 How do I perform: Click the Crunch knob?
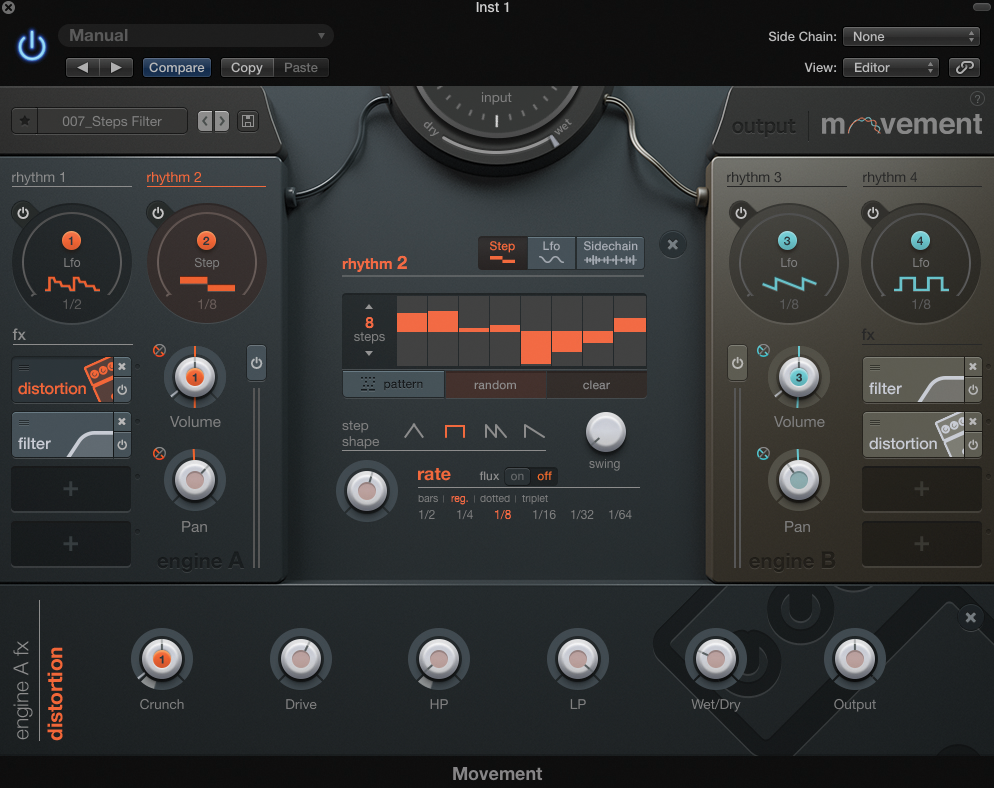point(161,659)
